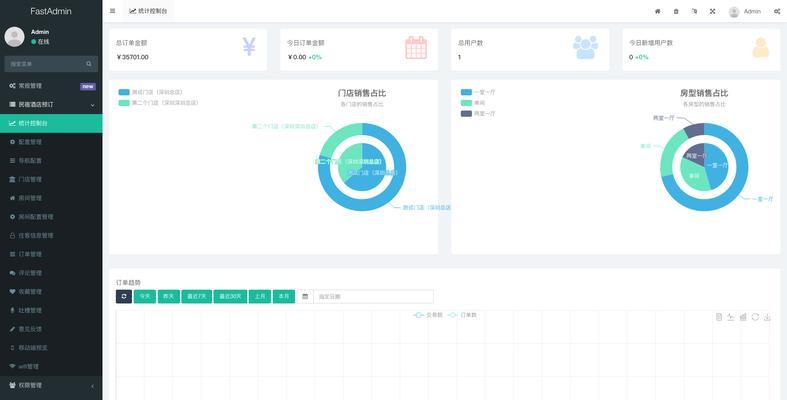Click the green 单间 outer ring slice
Image resolution: width=787 pixels, height=400 pixels.
point(671,154)
